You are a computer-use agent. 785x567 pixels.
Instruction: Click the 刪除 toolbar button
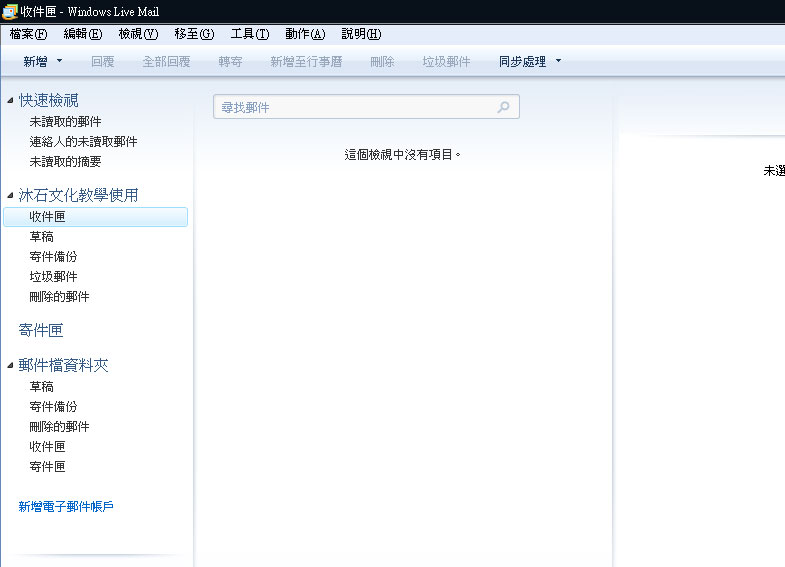(x=382, y=62)
